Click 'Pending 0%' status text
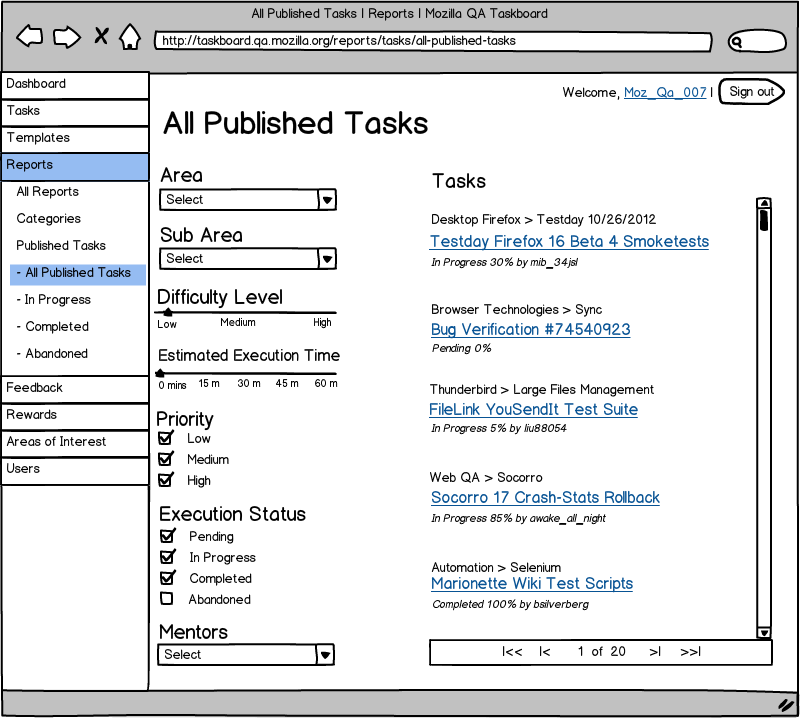800x718 pixels. (x=461, y=348)
